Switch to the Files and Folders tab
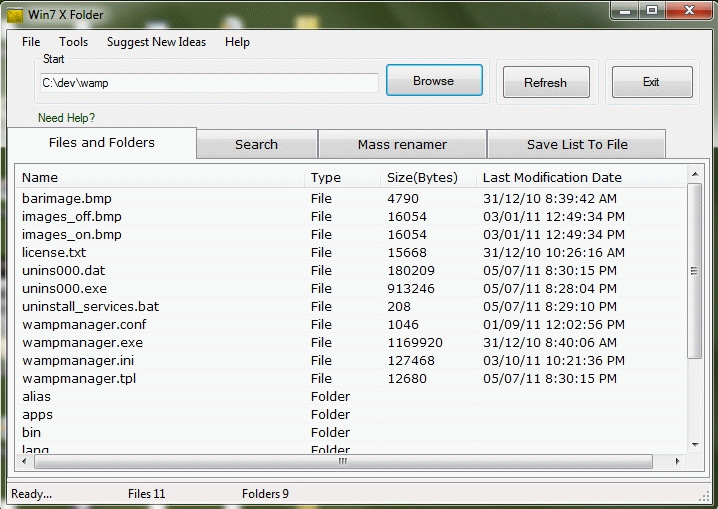Image resolution: width=718 pixels, height=509 pixels. pyautogui.click(x=102, y=143)
